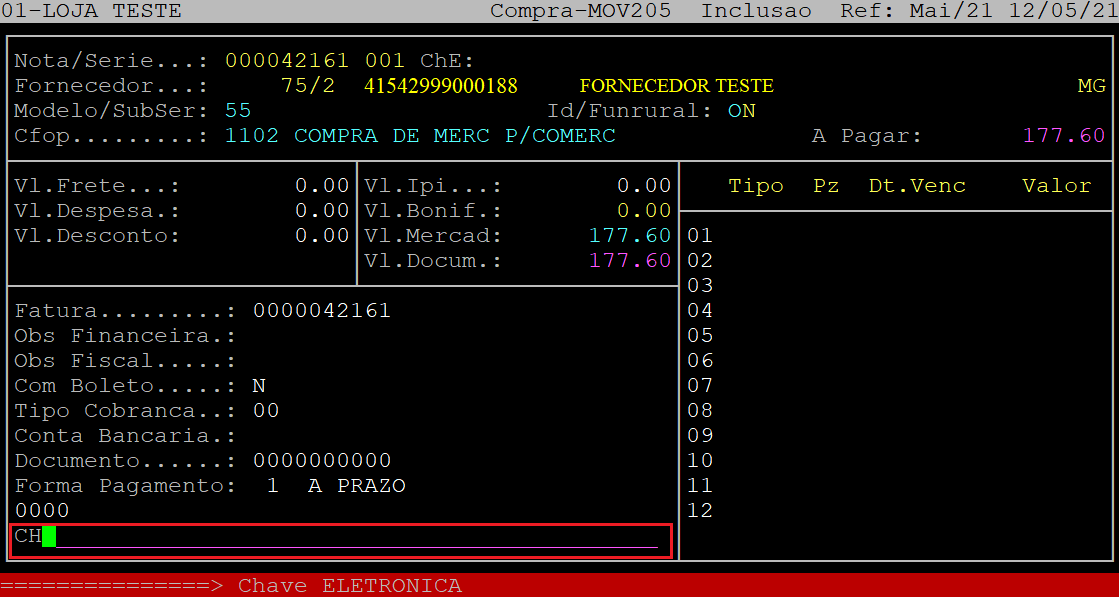1119x597 pixels.
Task: Click the Vl.Frete amount field
Action: point(321,186)
